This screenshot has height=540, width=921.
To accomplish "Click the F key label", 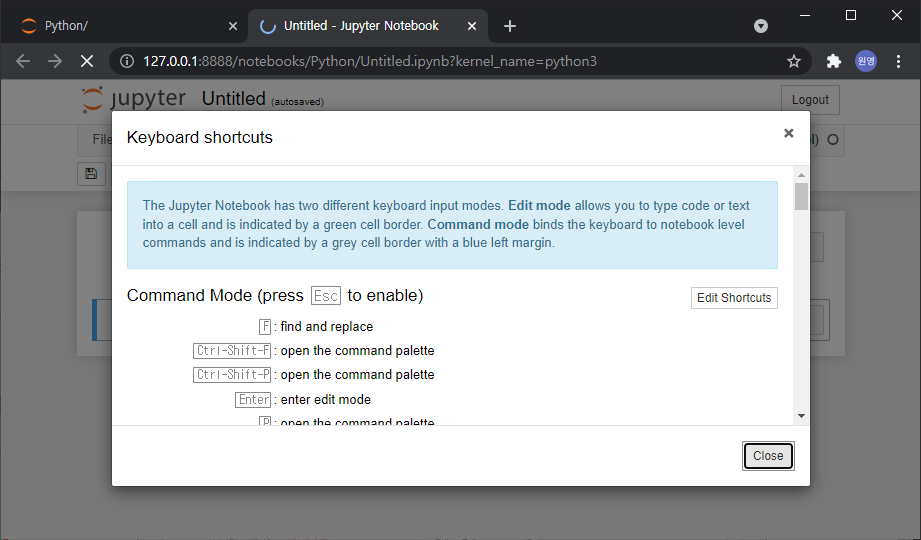I will (265, 327).
